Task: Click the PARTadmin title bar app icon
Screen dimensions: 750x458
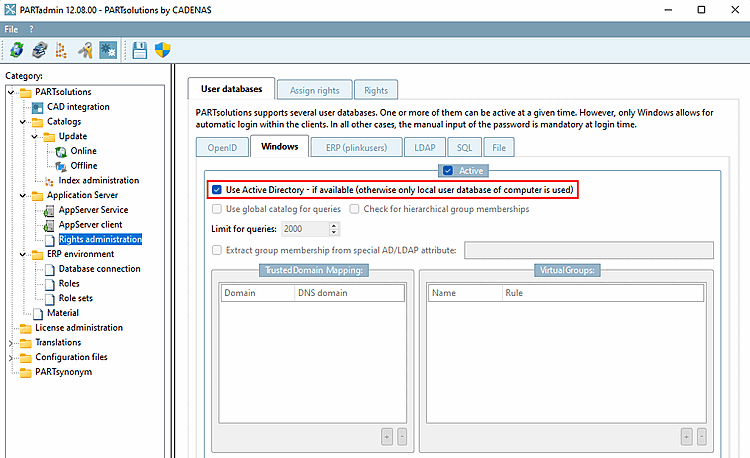Action: [10, 10]
